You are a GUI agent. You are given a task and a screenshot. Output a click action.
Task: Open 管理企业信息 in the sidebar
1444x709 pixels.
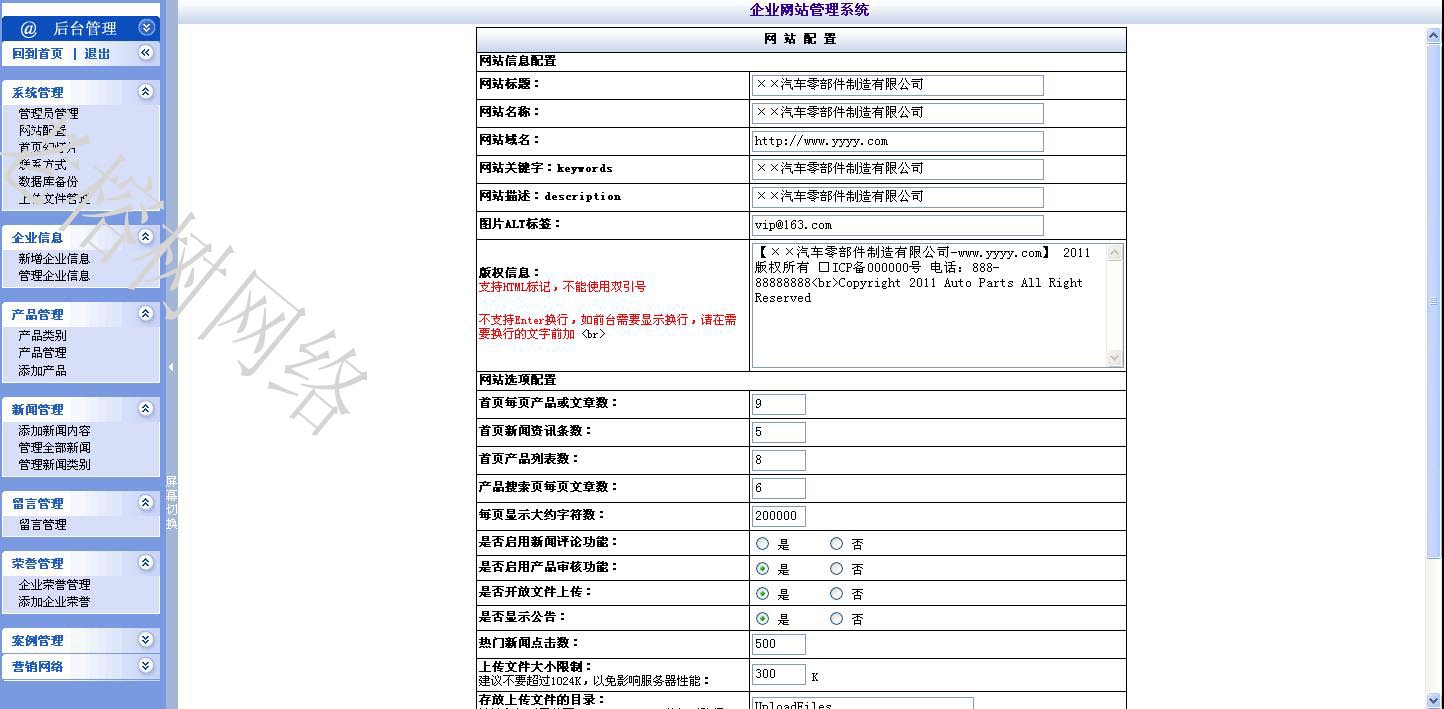click(54, 276)
